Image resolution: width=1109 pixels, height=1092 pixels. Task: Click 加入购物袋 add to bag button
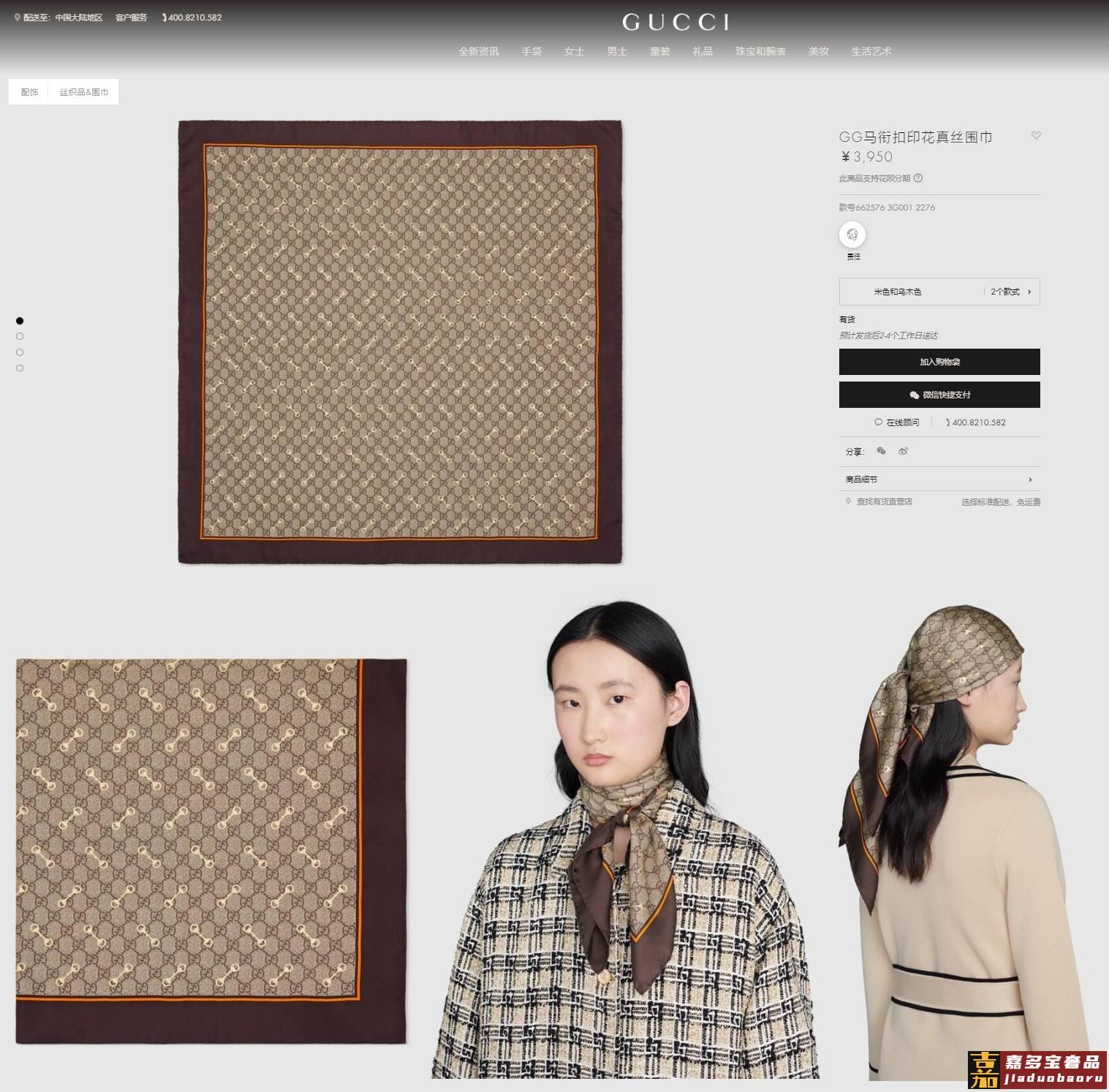pos(939,362)
